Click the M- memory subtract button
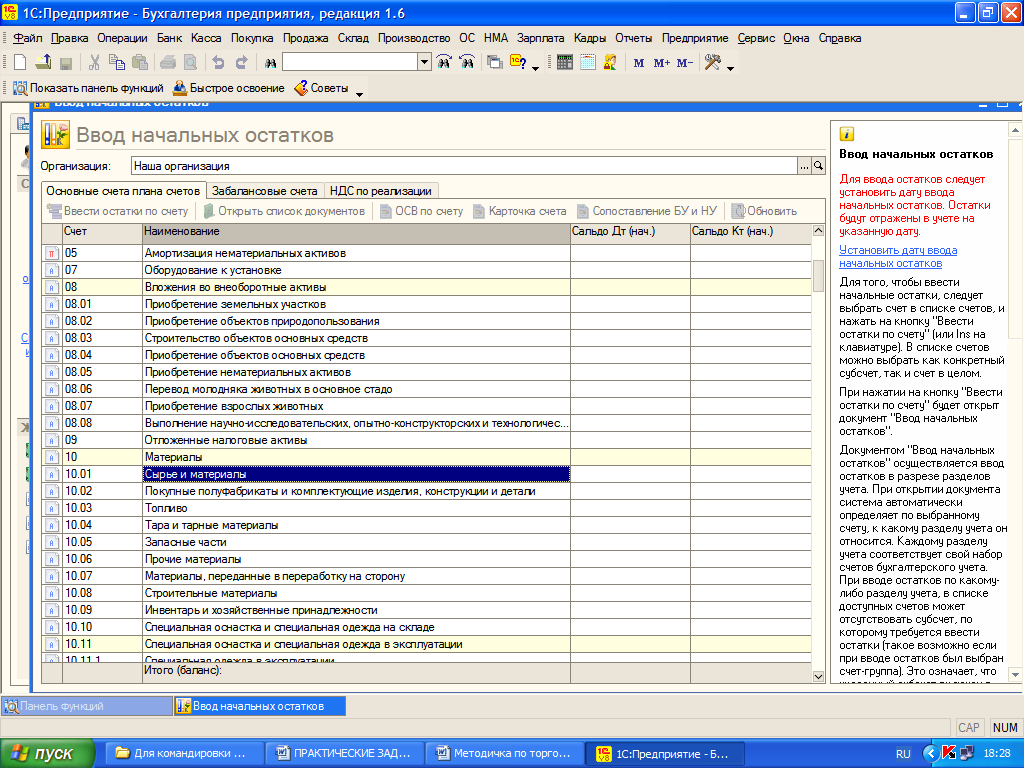 684,63
